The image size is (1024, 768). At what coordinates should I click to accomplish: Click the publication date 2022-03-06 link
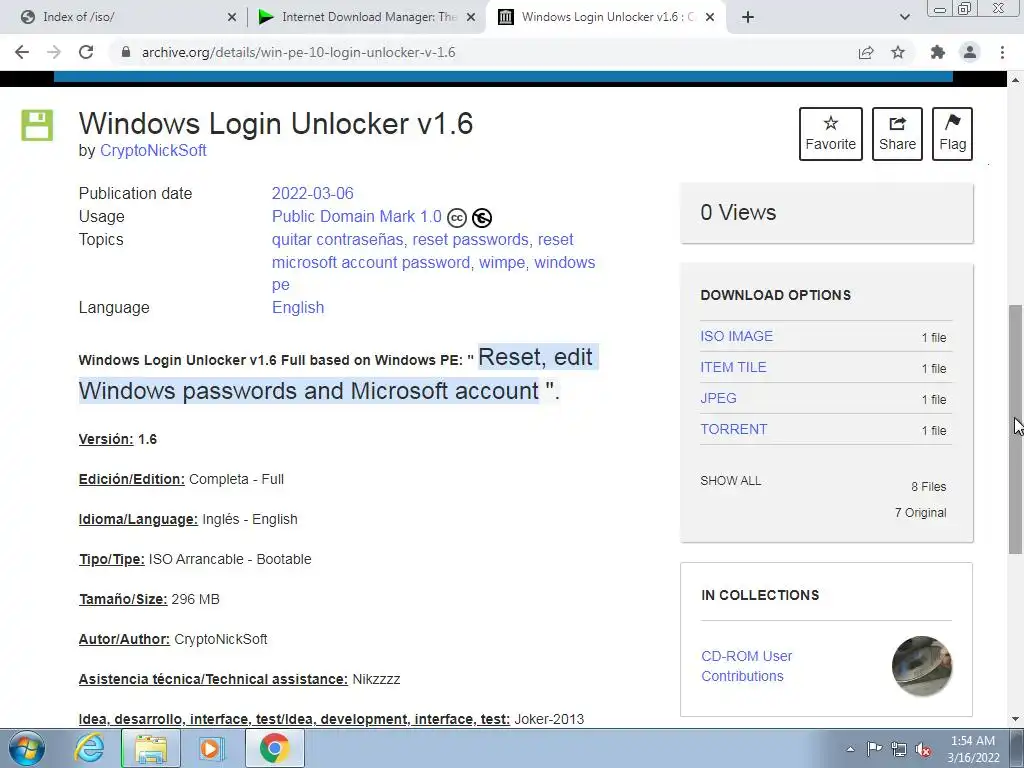tap(312, 193)
